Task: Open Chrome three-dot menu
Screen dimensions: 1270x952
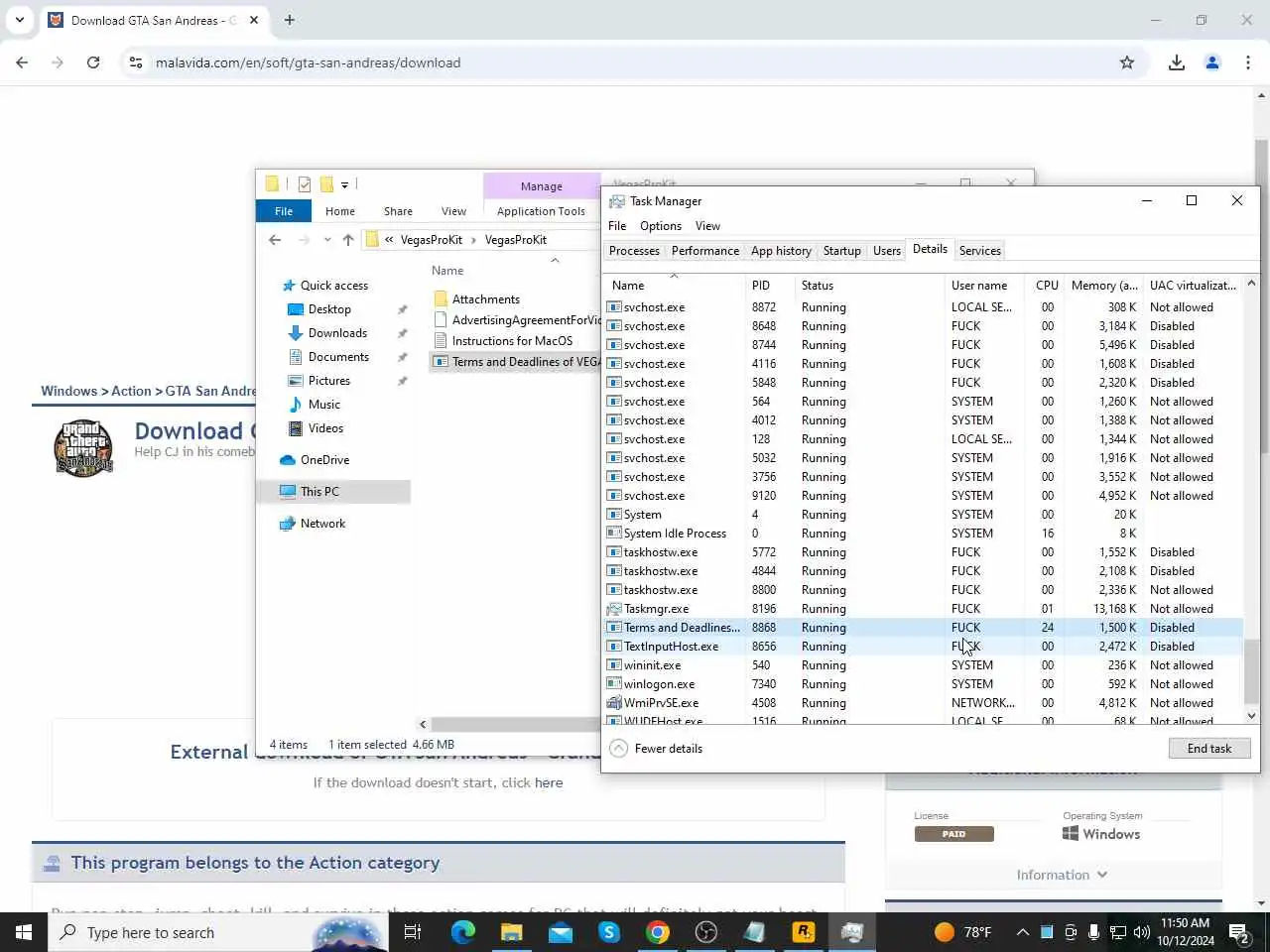Action: click(x=1248, y=62)
